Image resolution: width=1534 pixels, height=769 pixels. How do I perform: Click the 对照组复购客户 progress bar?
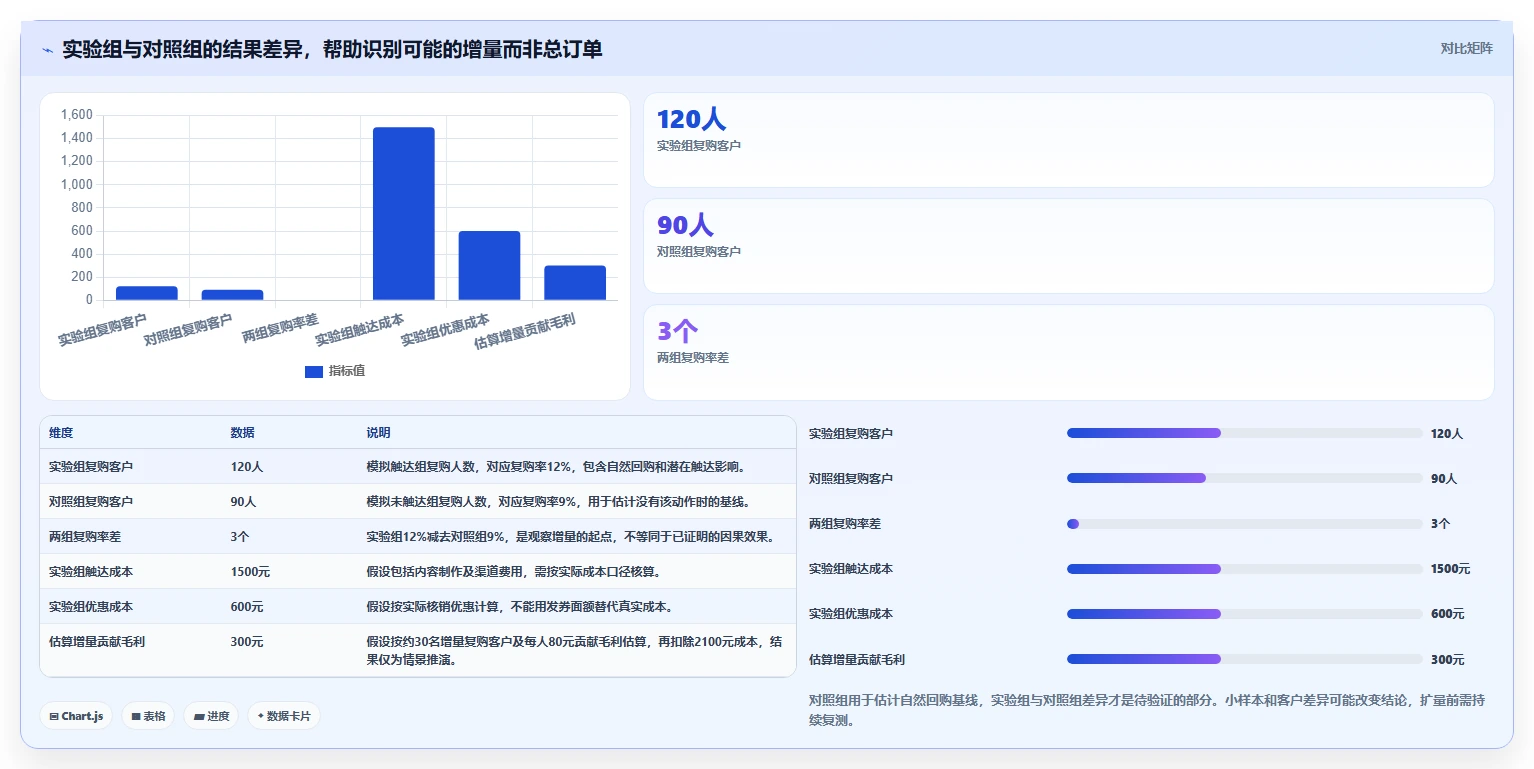click(x=1244, y=478)
